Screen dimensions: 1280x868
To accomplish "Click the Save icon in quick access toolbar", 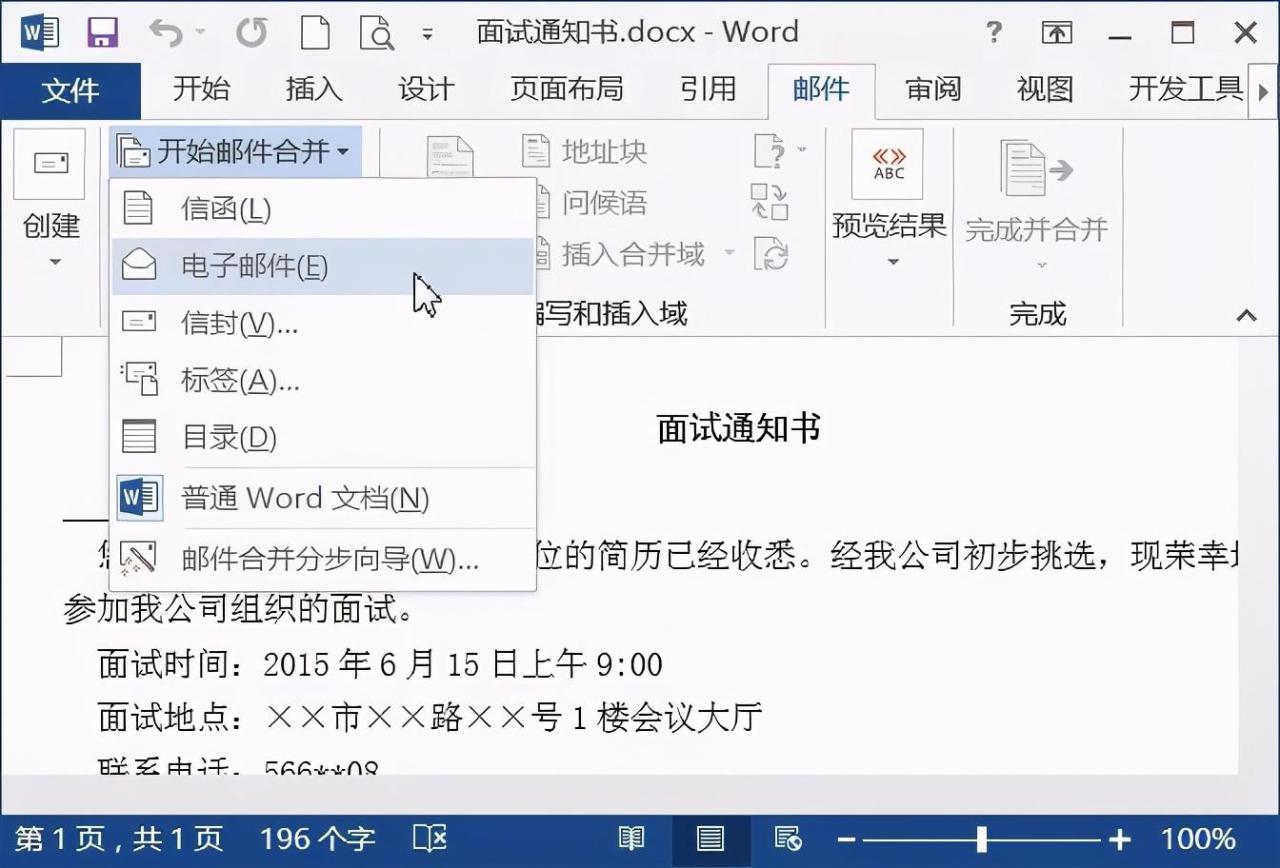I will pyautogui.click(x=102, y=33).
